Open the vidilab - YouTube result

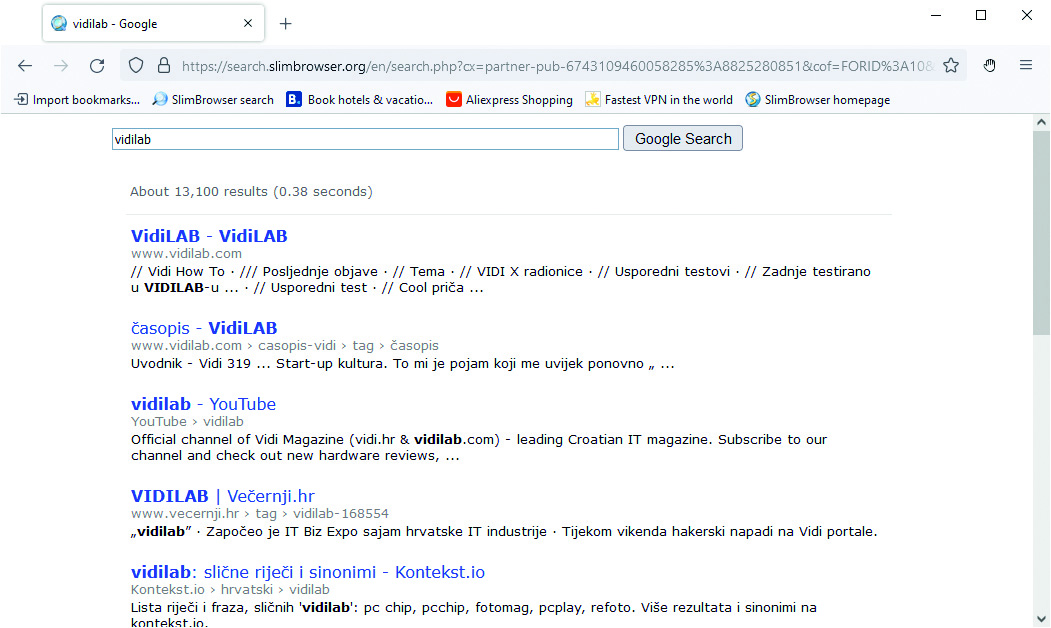click(x=203, y=404)
